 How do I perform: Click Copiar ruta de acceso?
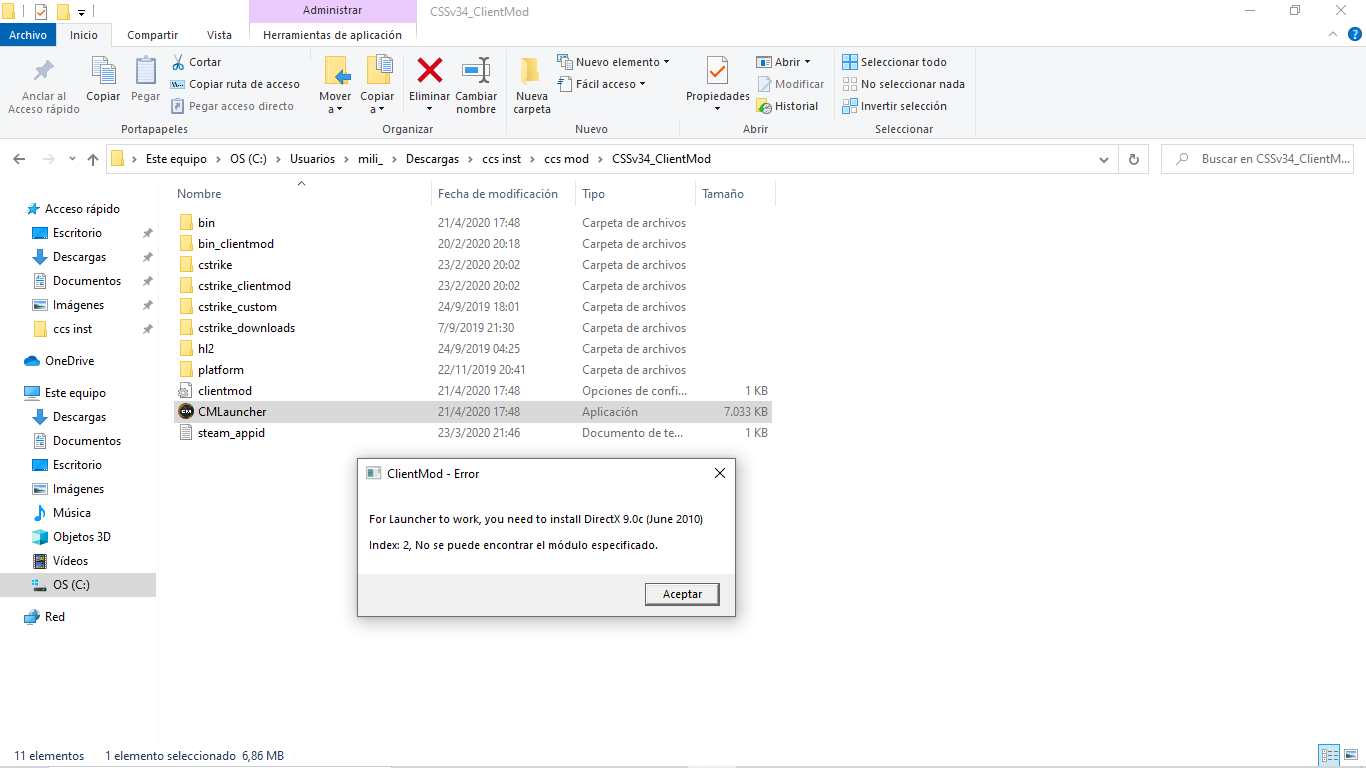click(x=235, y=84)
